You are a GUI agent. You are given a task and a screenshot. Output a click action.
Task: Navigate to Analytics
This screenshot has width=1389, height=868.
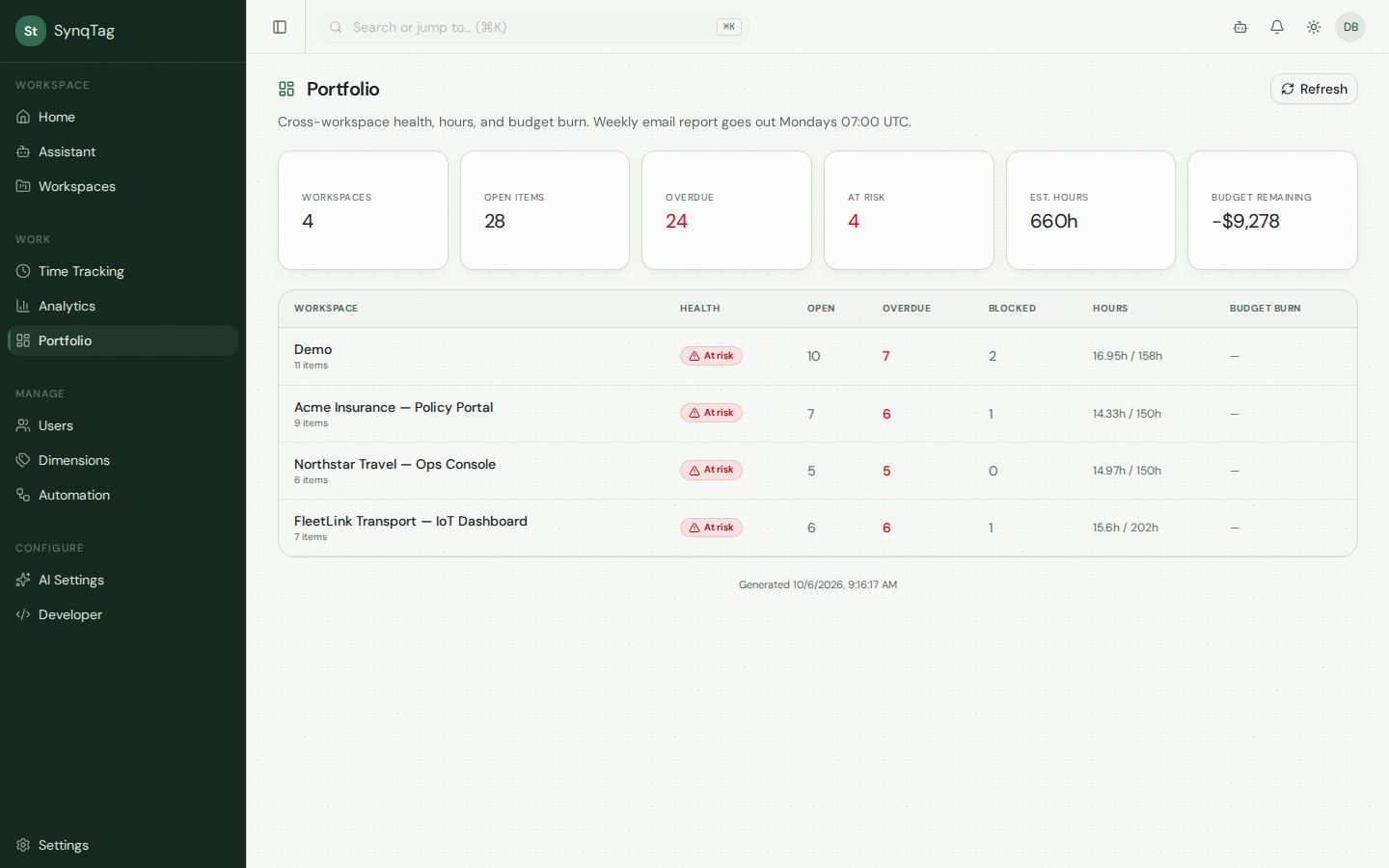[x=123, y=306]
